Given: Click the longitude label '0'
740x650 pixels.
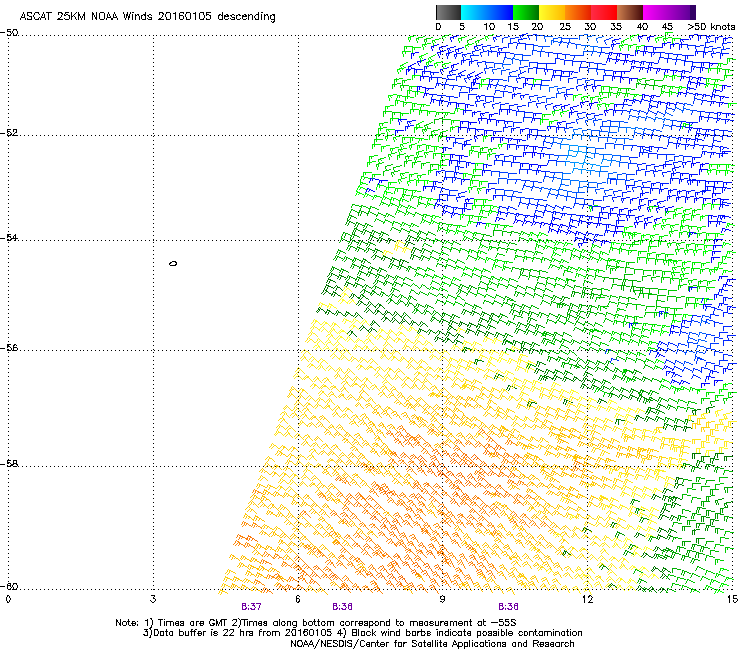Looking at the screenshot, I should (x=8, y=599).
